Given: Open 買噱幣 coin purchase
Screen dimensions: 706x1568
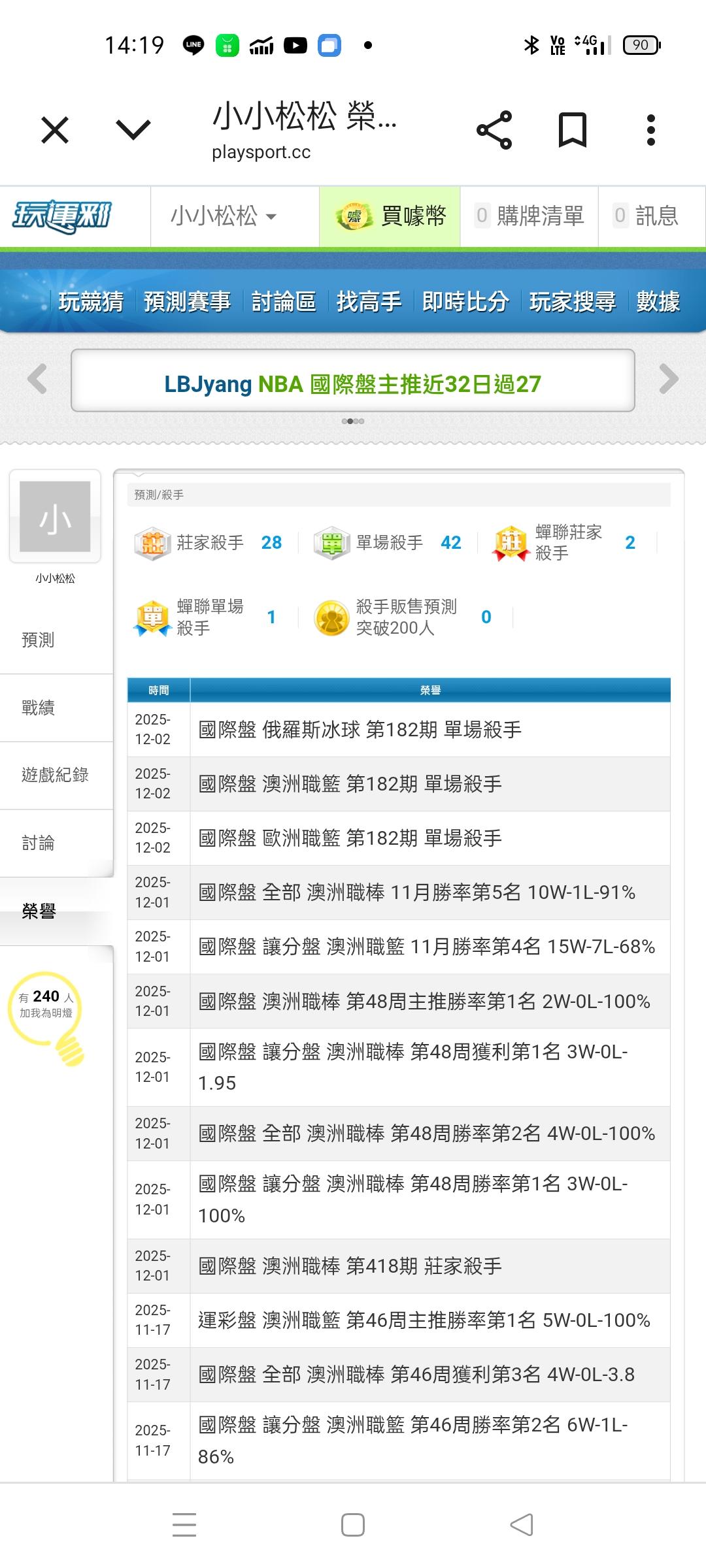Looking at the screenshot, I should (390, 216).
